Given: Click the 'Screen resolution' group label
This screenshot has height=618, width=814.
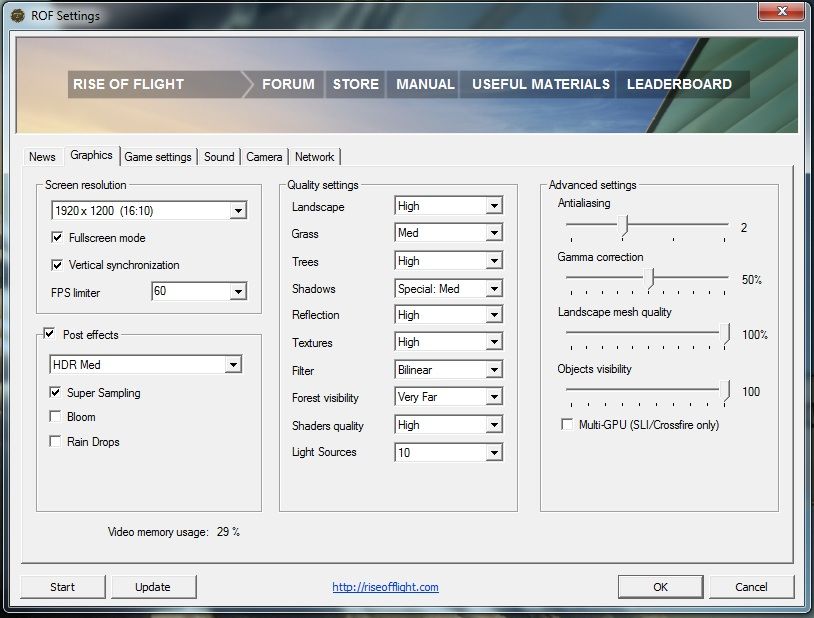Looking at the screenshot, I should pyautogui.click(x=86, y=185).
